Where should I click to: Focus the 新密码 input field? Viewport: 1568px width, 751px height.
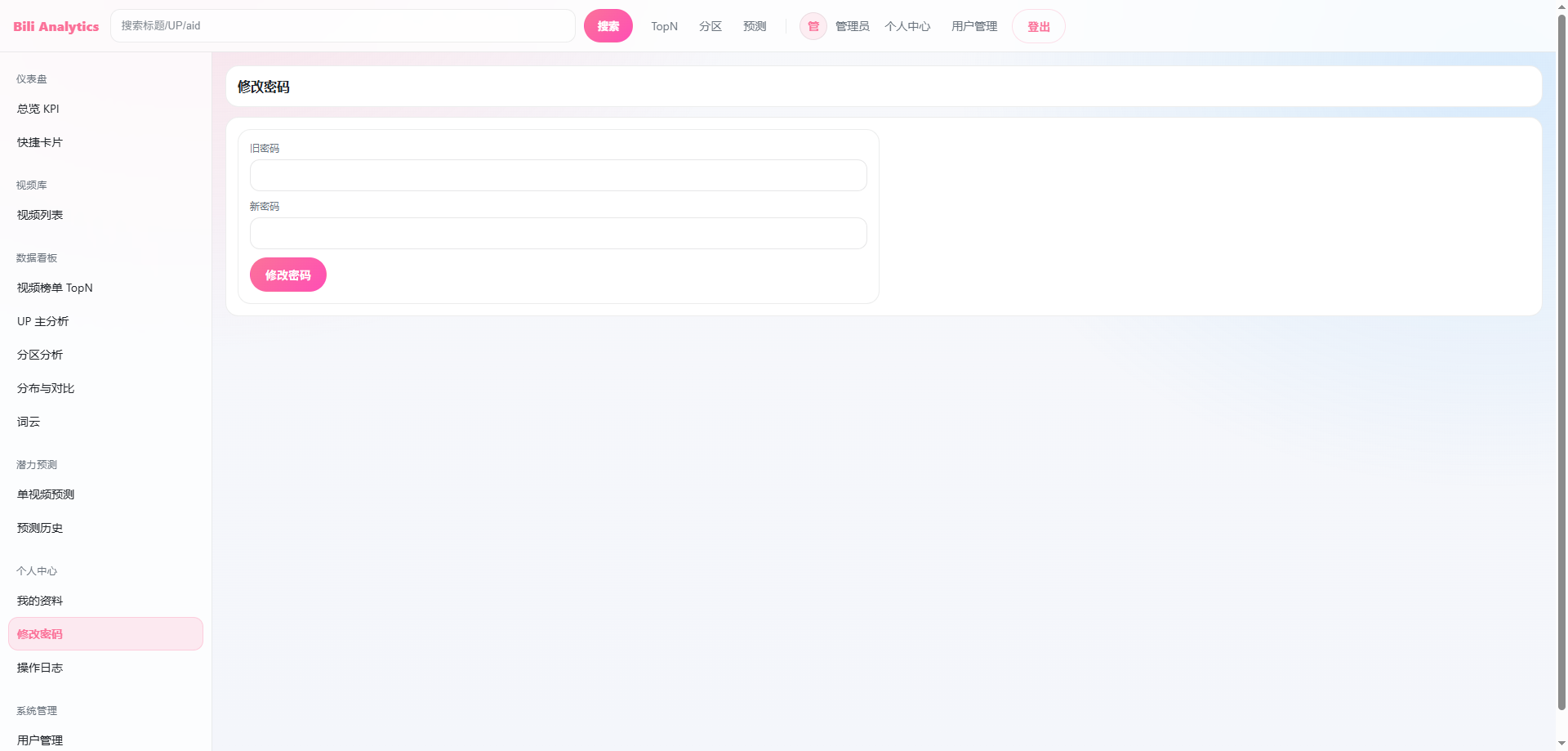point(558,234)
